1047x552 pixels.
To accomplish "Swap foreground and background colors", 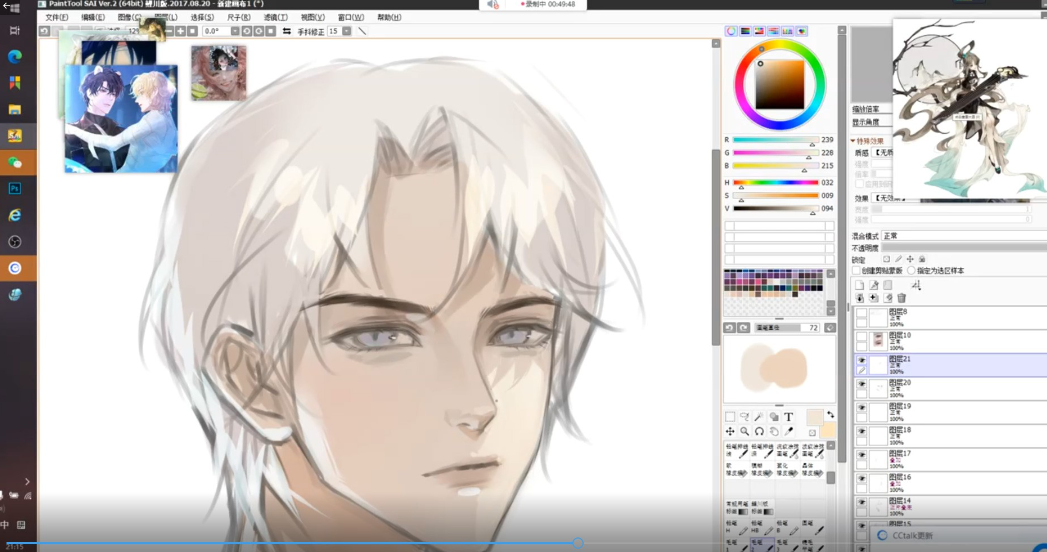I will pos(830,415).
